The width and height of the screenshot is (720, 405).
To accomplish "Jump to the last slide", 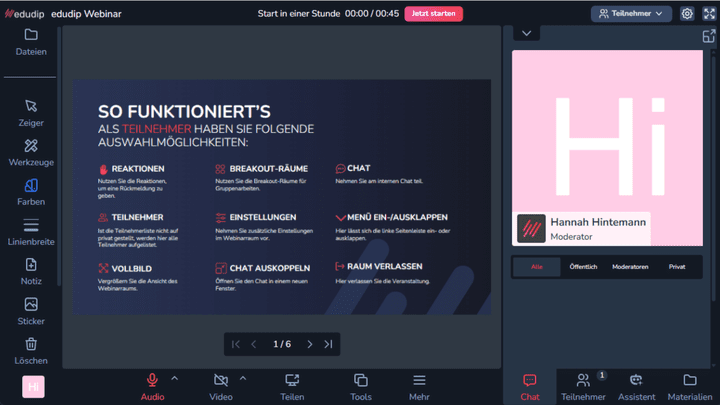I will (328, 344).
